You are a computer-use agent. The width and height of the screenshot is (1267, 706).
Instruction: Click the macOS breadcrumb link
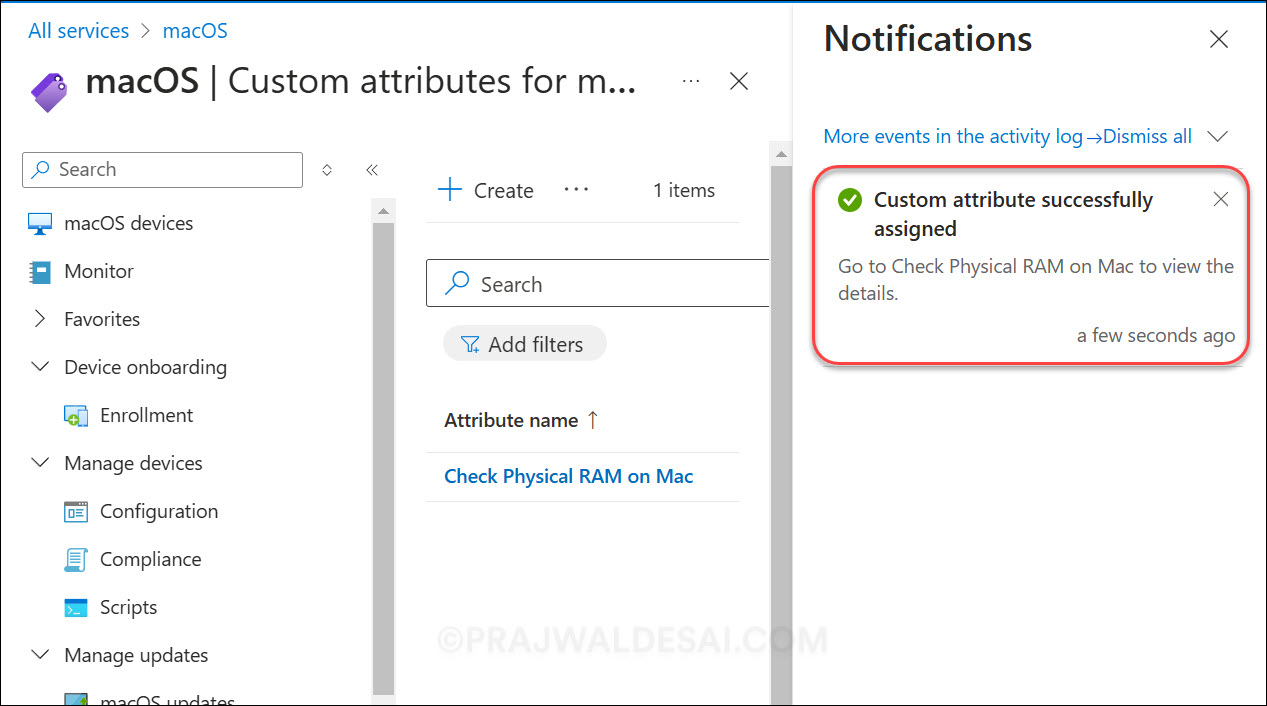195,31
